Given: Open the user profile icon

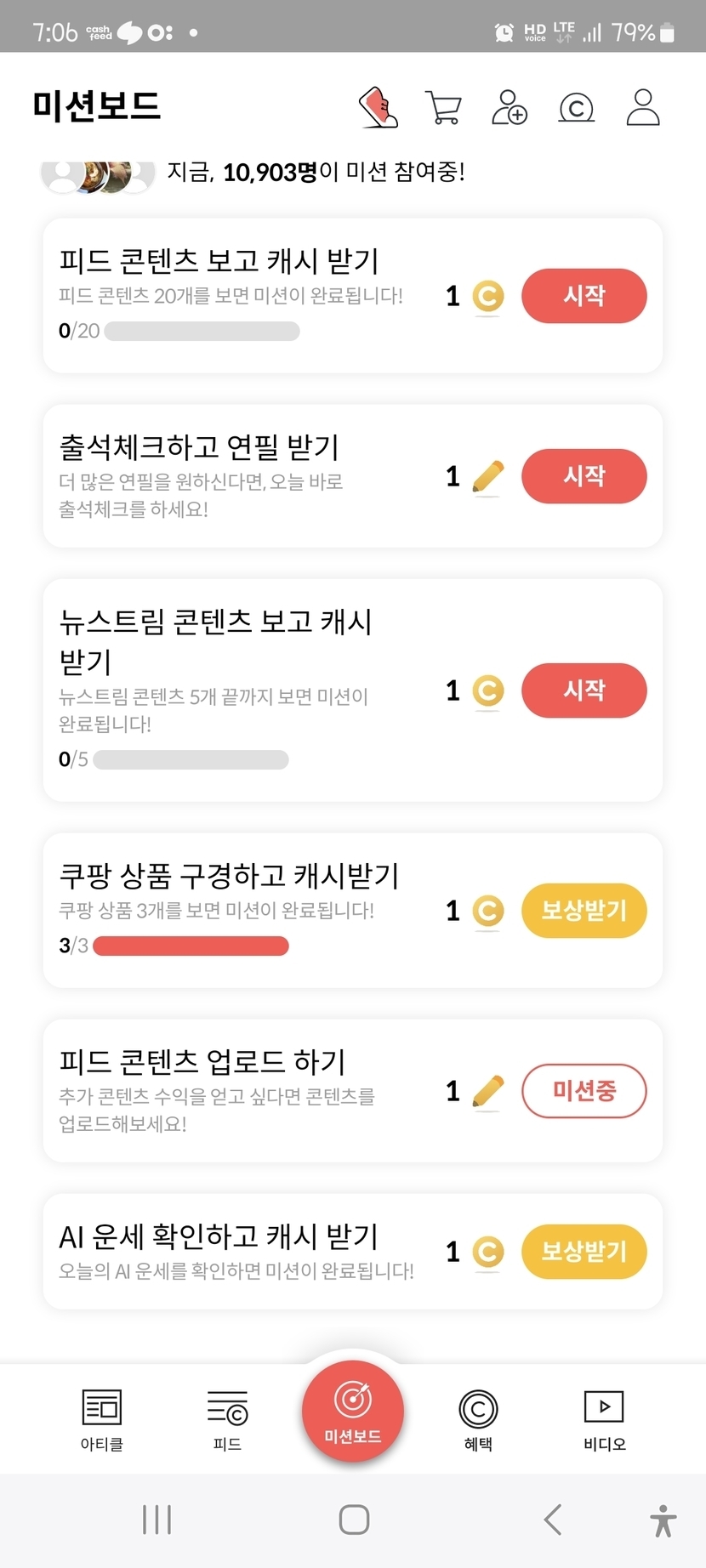Looking at the screenshot, I should click(x=643, y=108).
